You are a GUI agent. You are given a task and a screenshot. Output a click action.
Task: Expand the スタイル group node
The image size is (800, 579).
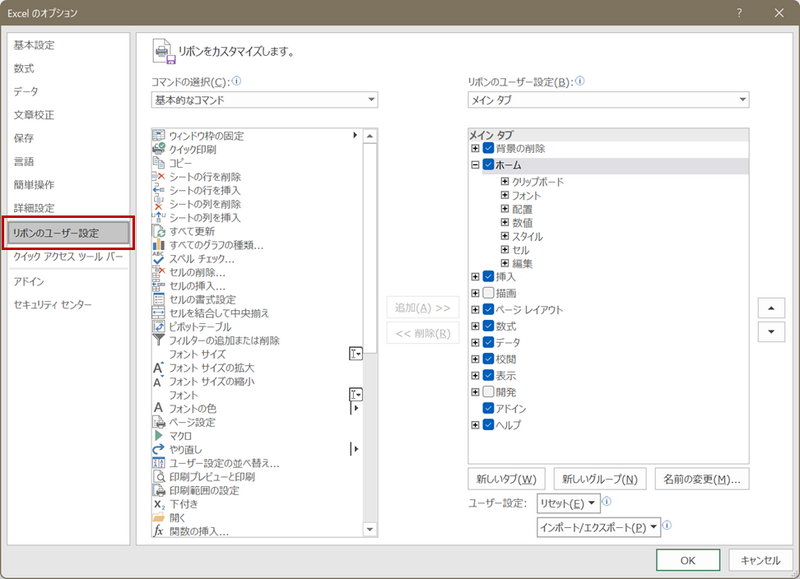tap(505, 236)
